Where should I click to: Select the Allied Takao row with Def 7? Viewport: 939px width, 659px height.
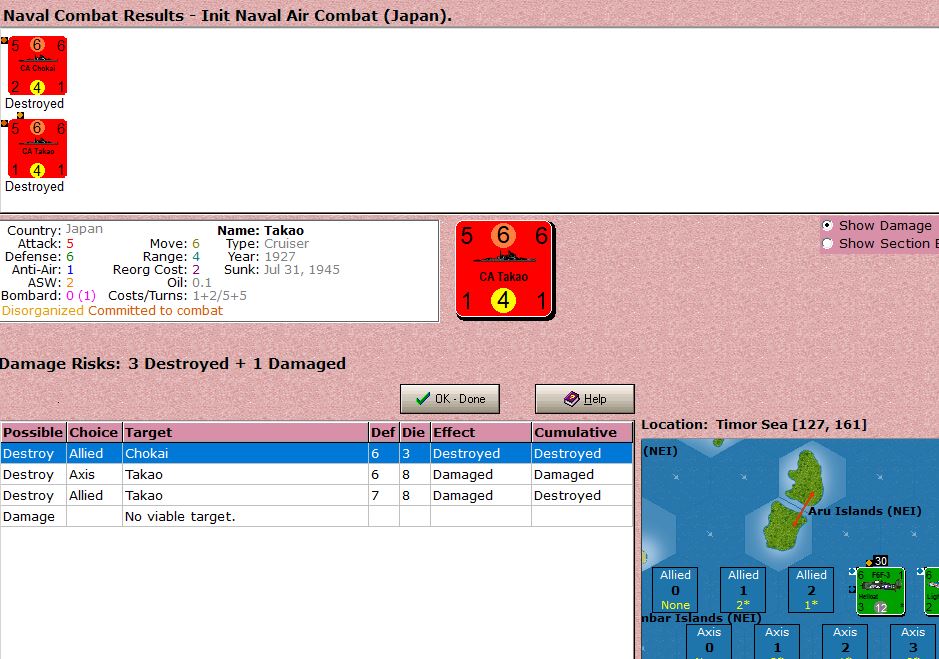(x=316, y=495)
